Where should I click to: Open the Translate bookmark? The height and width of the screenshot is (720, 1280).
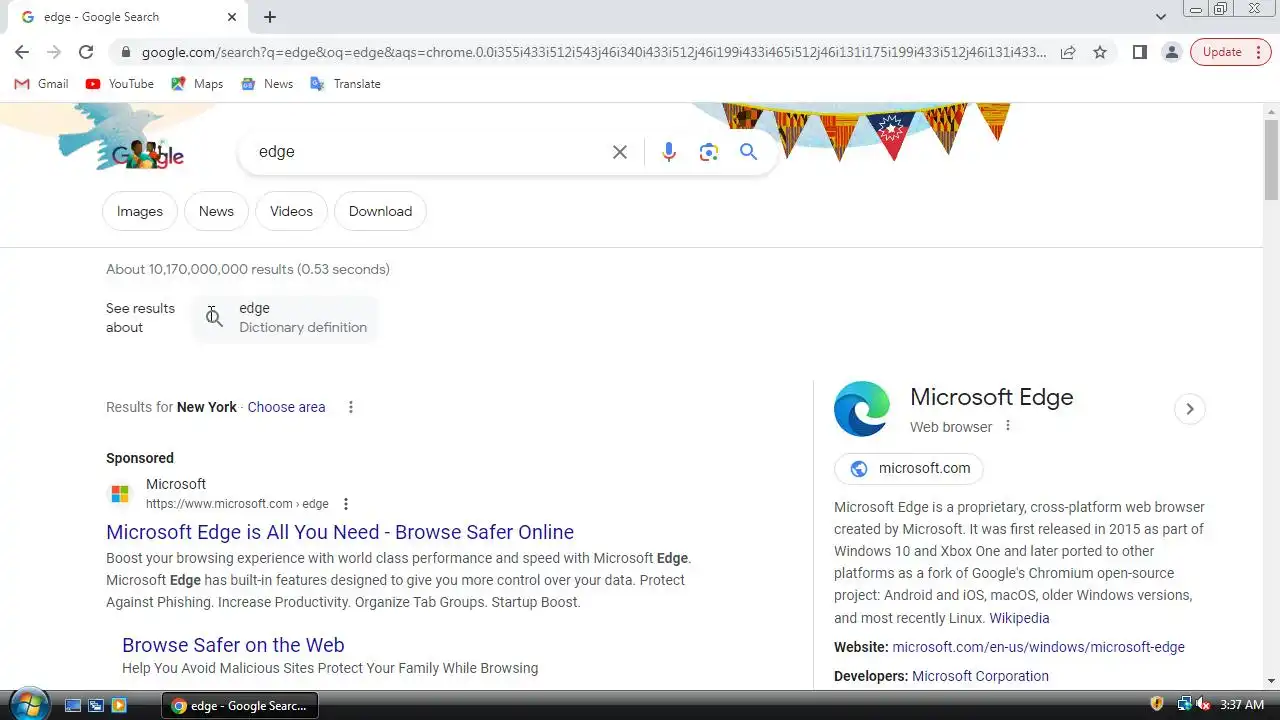[x=345, y=84]
